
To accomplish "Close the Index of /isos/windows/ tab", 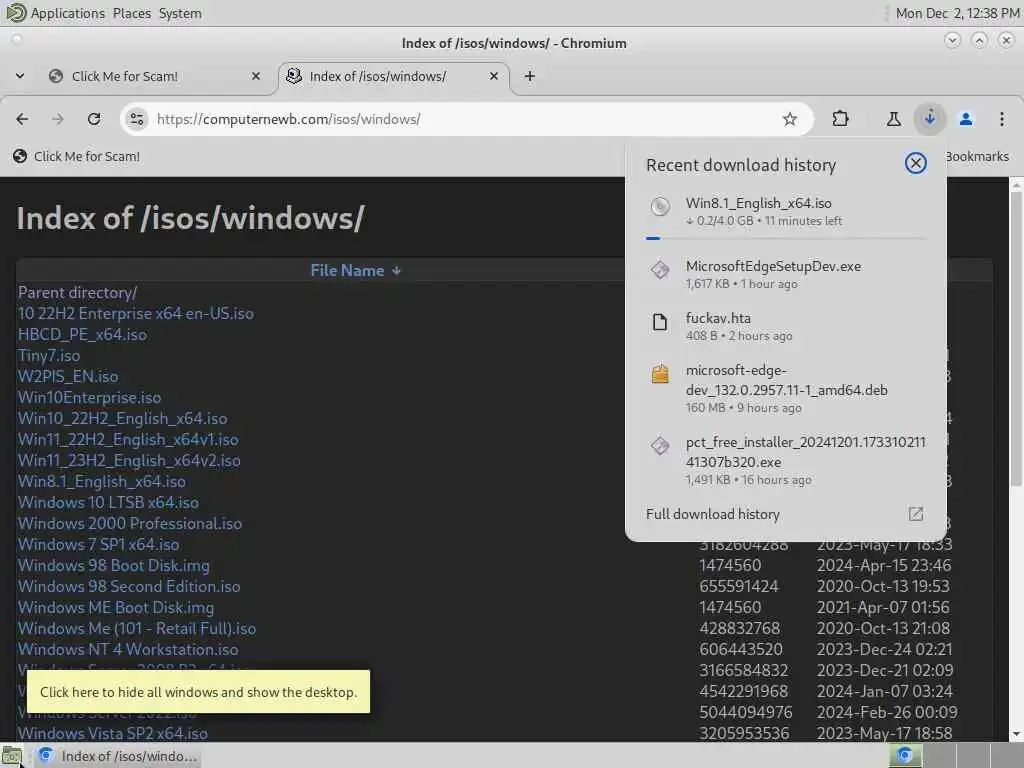I will click(x=494, y=76).
